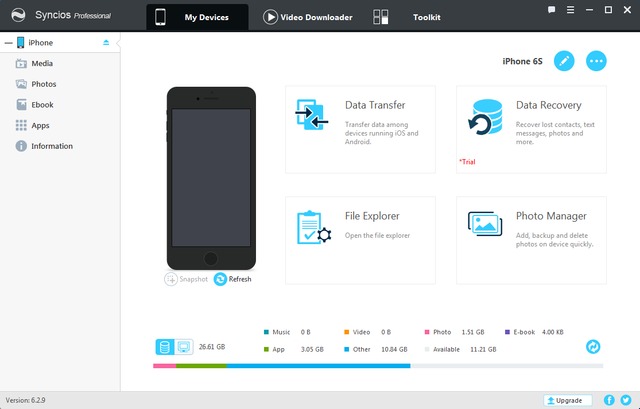Screen dimensions: 640x409
Task: Open Photo Manager pictures icon
Action: (485, 227)
